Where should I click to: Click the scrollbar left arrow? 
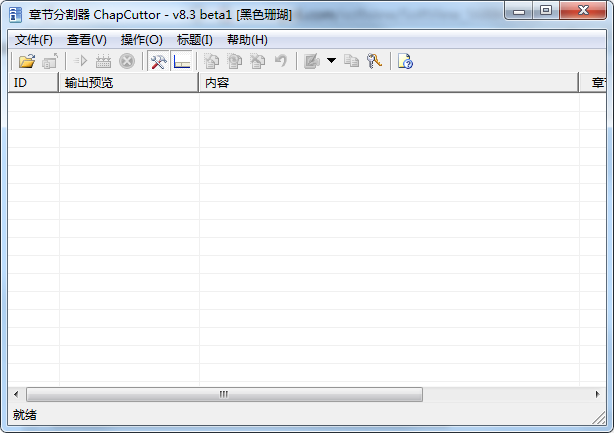coord(16,394)
